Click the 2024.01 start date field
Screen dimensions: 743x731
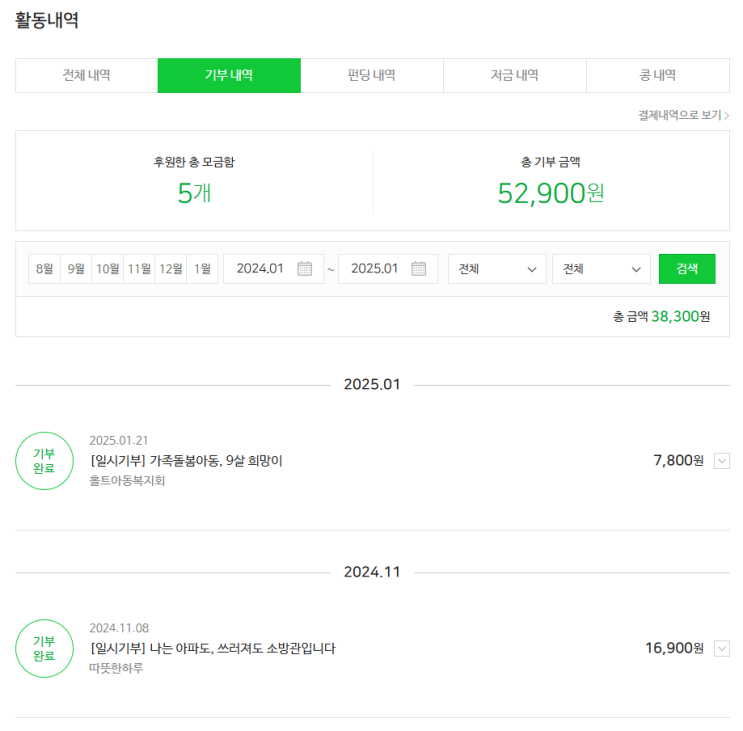click(261, 269)
